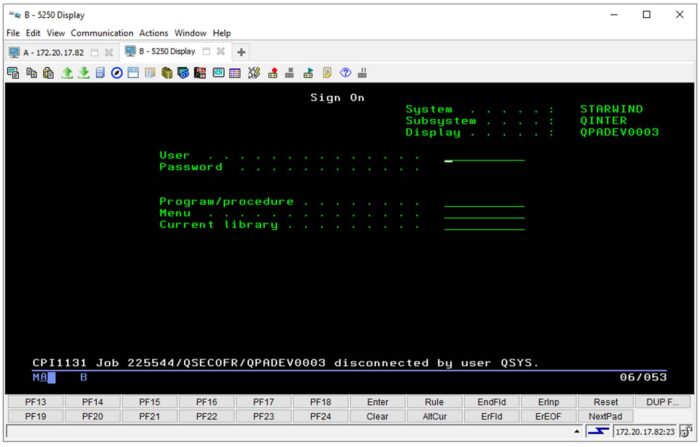Click the Copy icon in the toolbar
The image size is (700, 447).
(32, 72)
